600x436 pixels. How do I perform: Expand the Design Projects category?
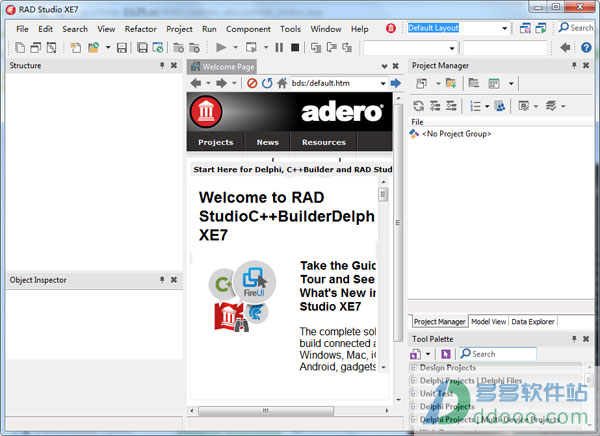[414, 367]
